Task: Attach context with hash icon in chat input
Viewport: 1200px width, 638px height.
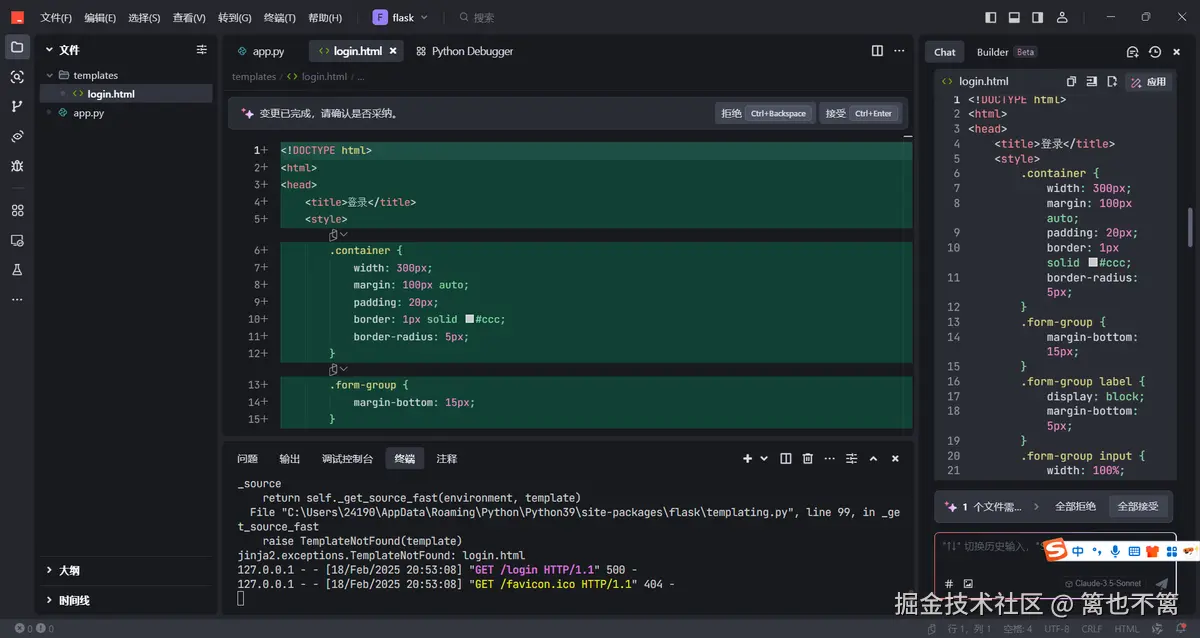Action: tap(948, 583)
